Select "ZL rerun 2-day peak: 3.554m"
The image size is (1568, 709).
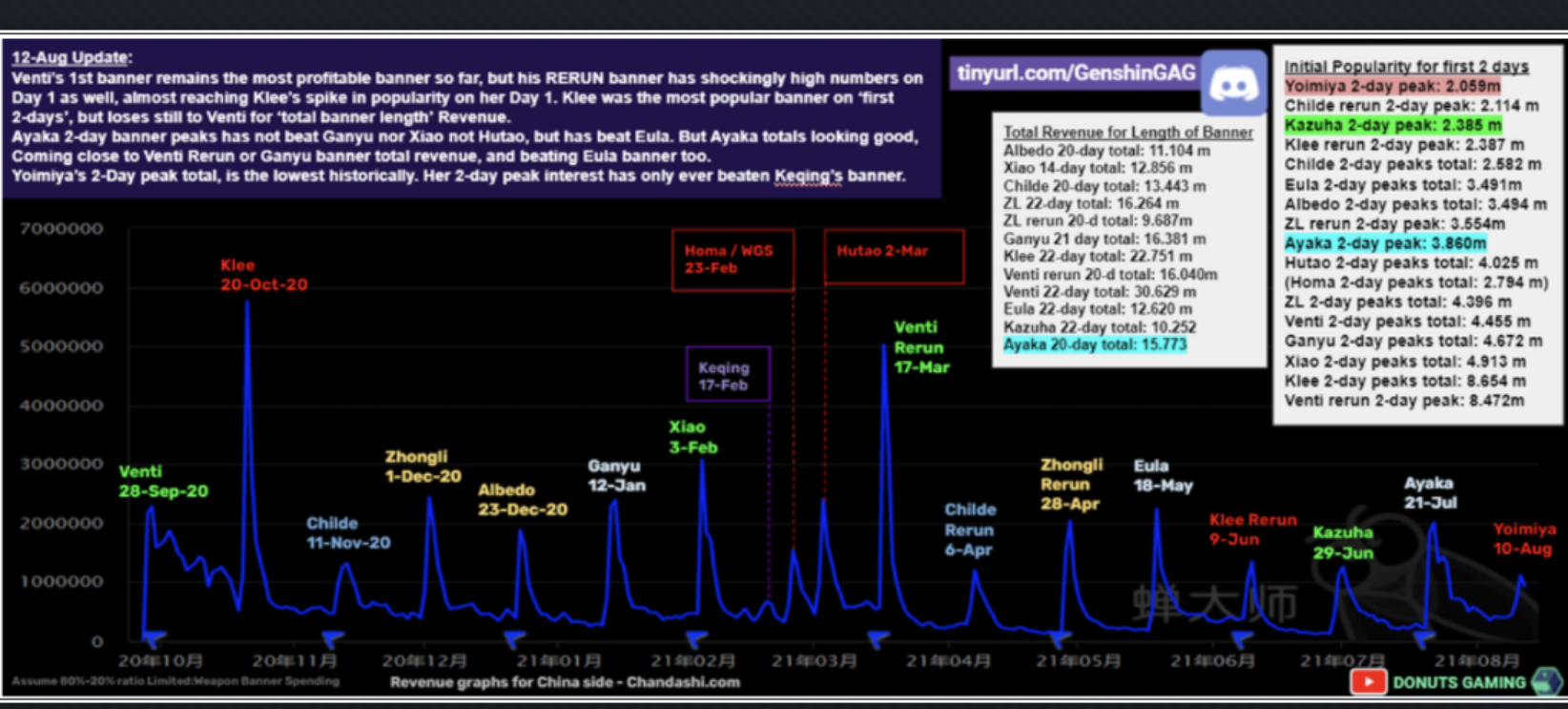[1394, 223]
